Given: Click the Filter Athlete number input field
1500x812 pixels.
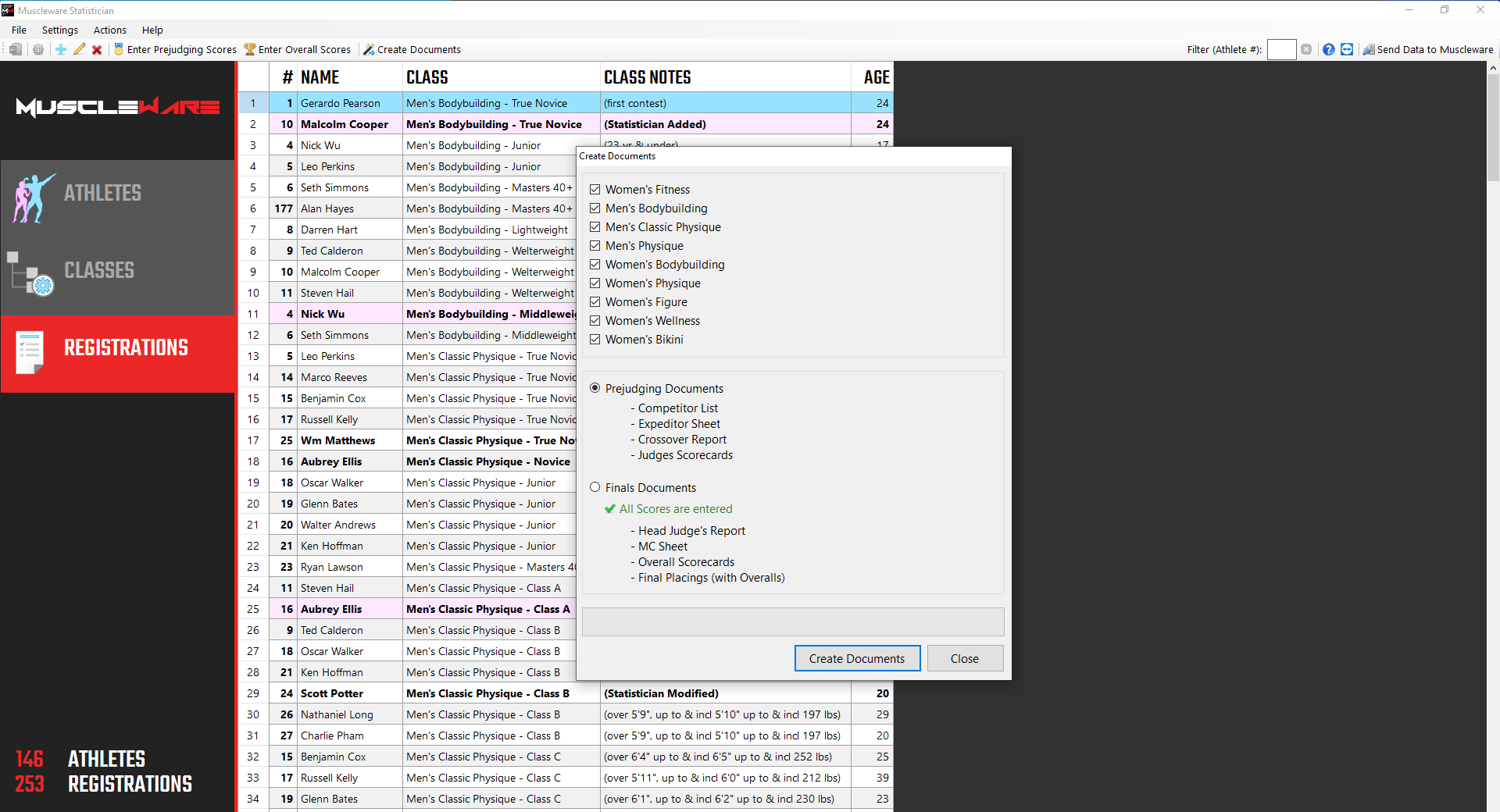Looking at the screenshot, I should [1281, 49].
